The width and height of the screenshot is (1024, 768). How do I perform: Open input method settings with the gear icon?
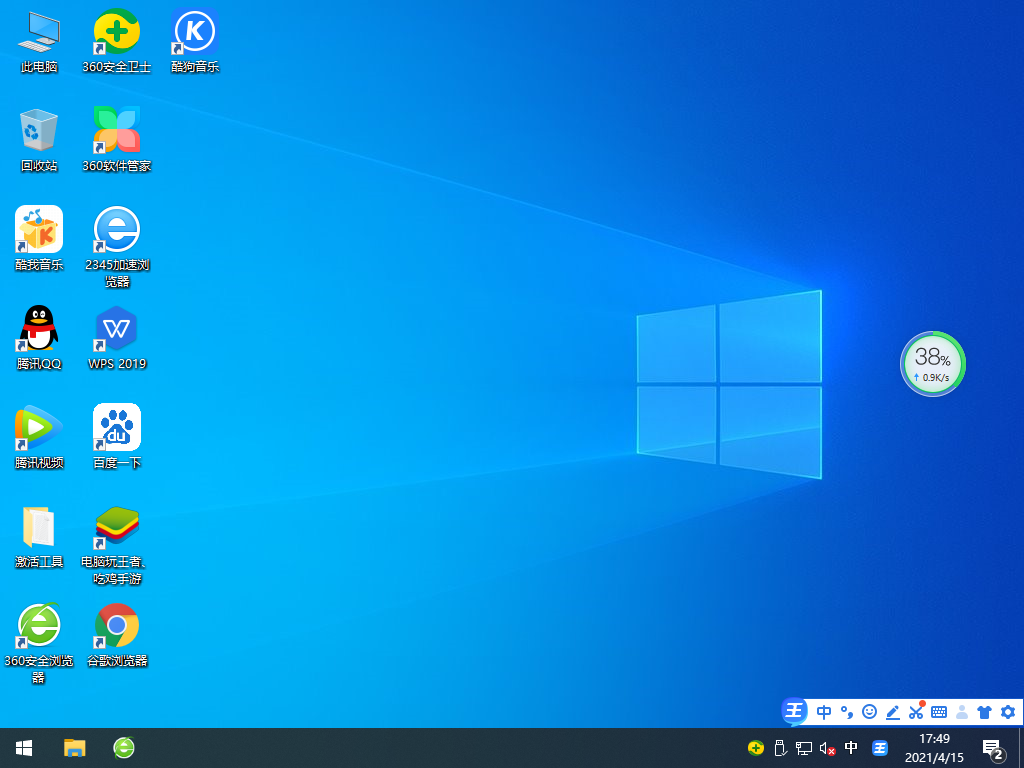pyautogui.click(x=1008, y=712)
